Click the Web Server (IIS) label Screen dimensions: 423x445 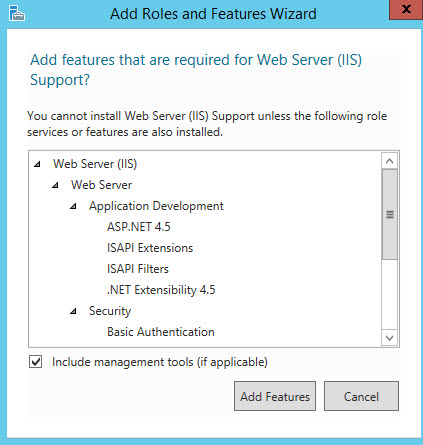point(95,164)
